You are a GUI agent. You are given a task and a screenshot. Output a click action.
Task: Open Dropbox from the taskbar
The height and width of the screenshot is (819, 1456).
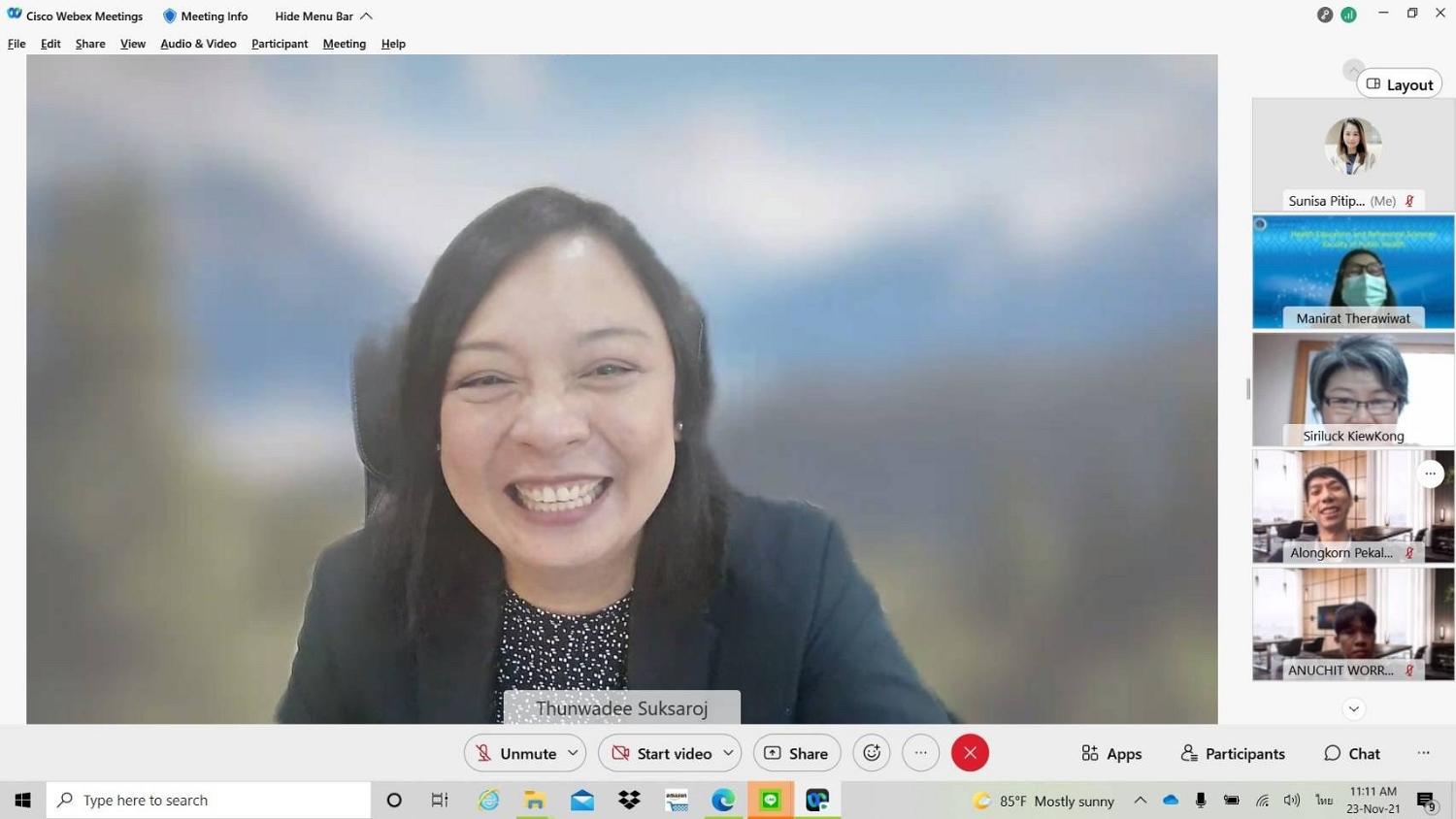[x=629, y=800]
